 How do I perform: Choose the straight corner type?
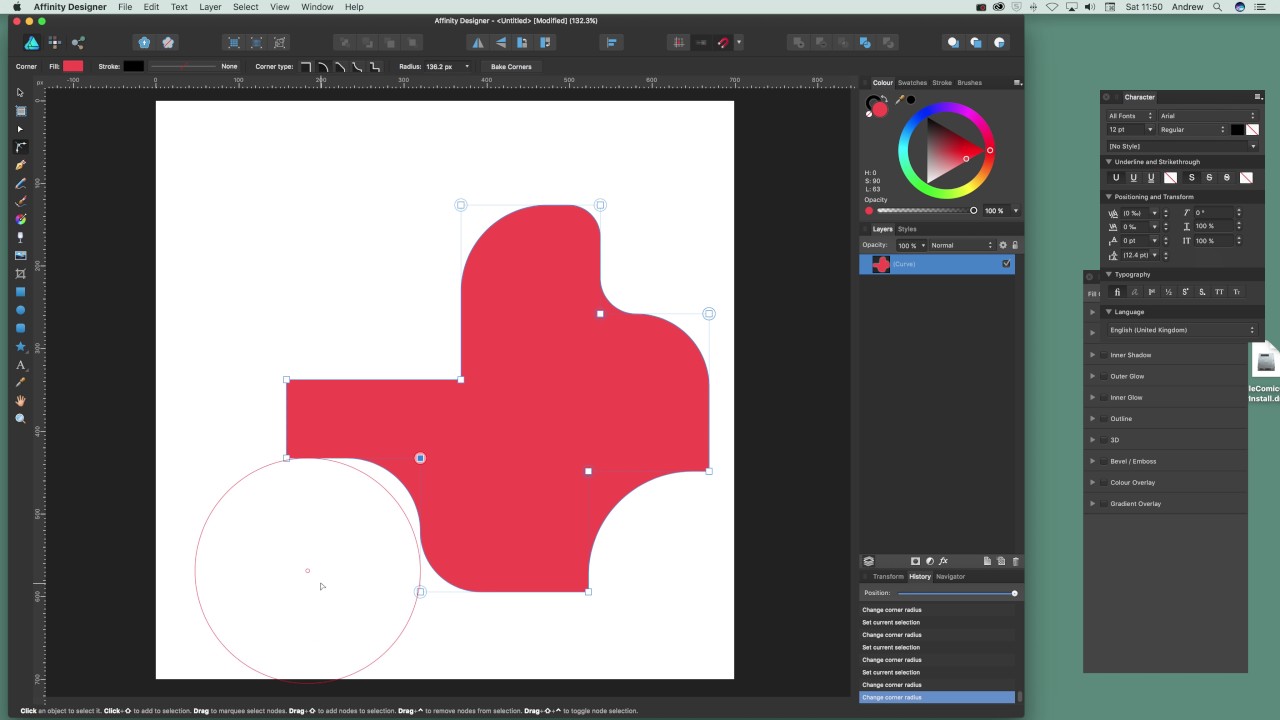click(340, 66)
